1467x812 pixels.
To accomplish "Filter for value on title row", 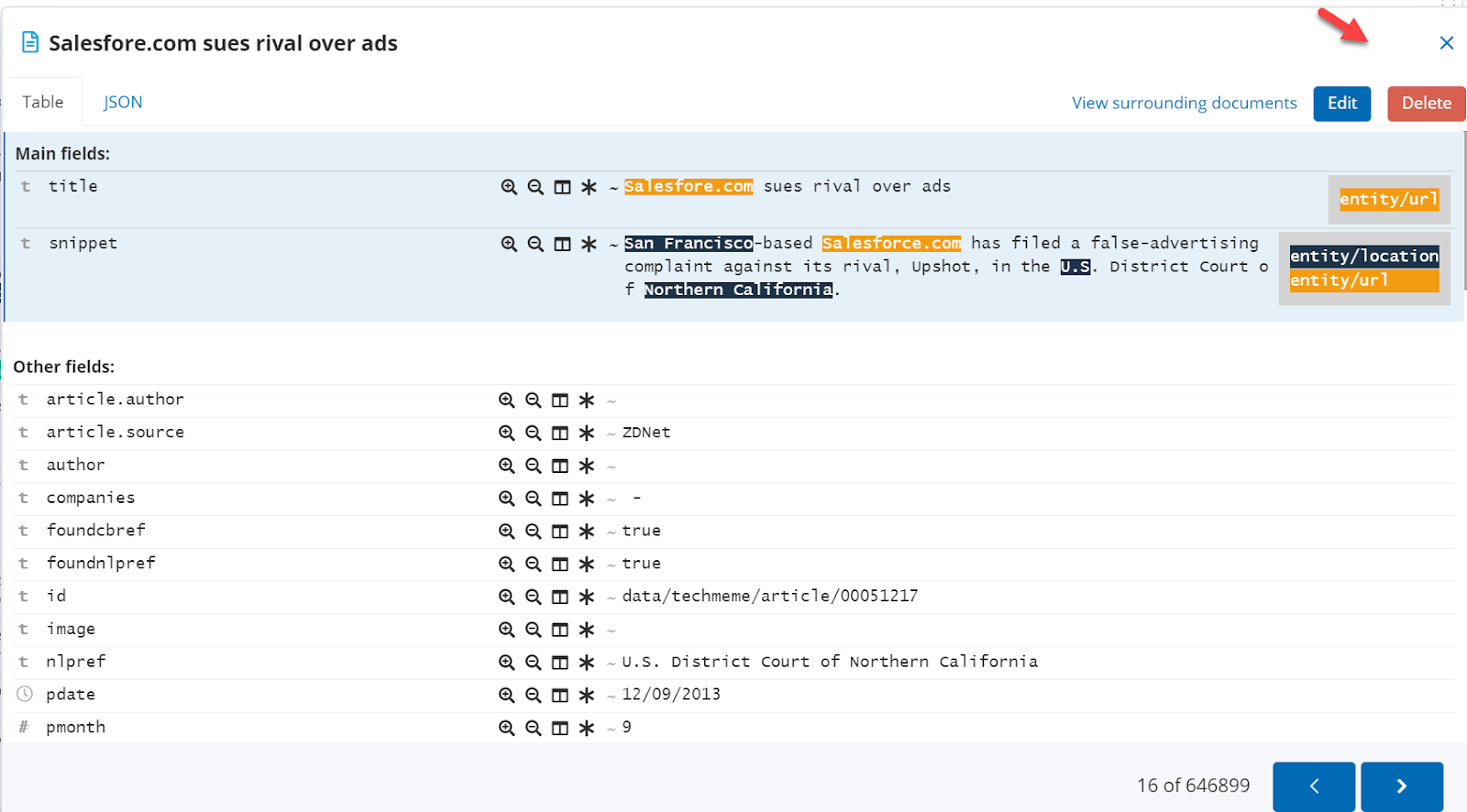I will click(x=509, y=187).
